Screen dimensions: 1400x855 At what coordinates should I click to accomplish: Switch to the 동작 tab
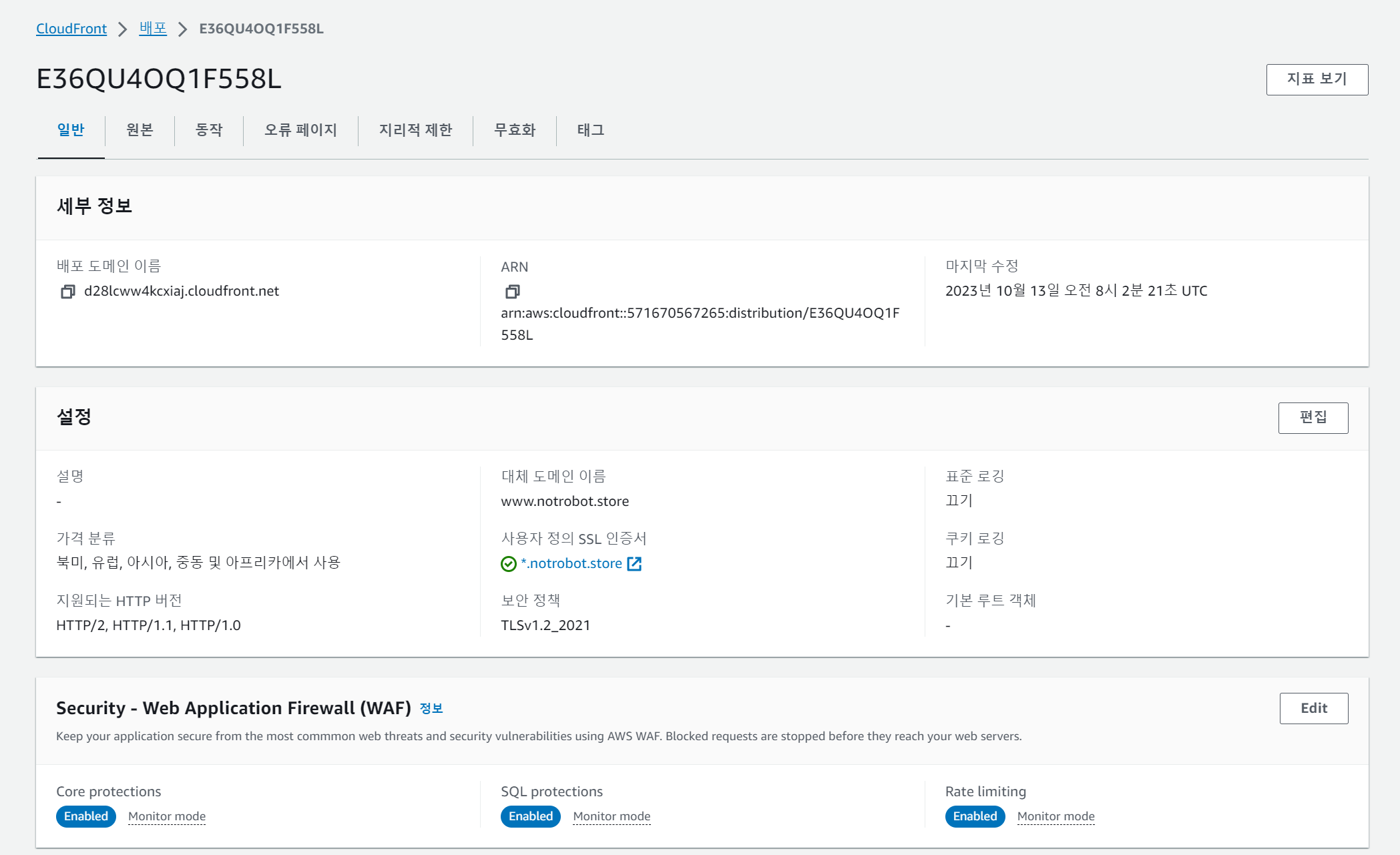point(209,130)
